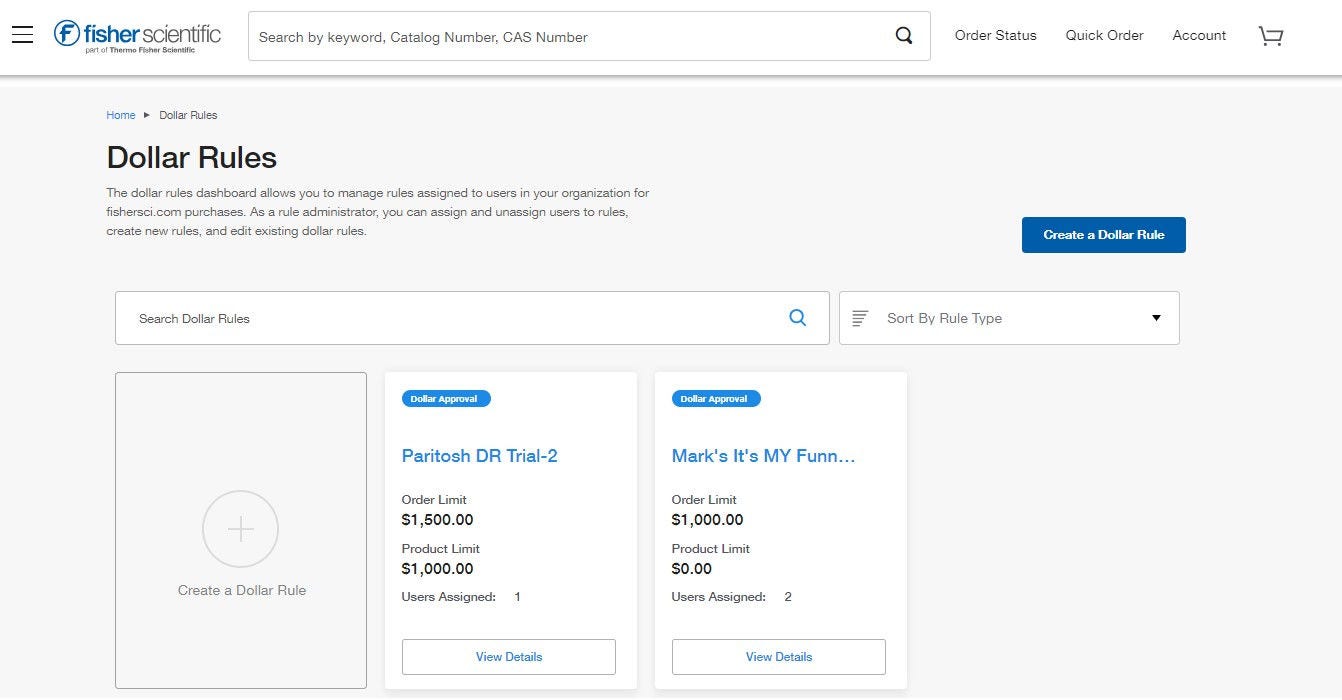The image size is (1342, 700).
Task: Click the Dollar Approval badge on Paritosh DR Trial-2
Action: click(x=445, y=398)
